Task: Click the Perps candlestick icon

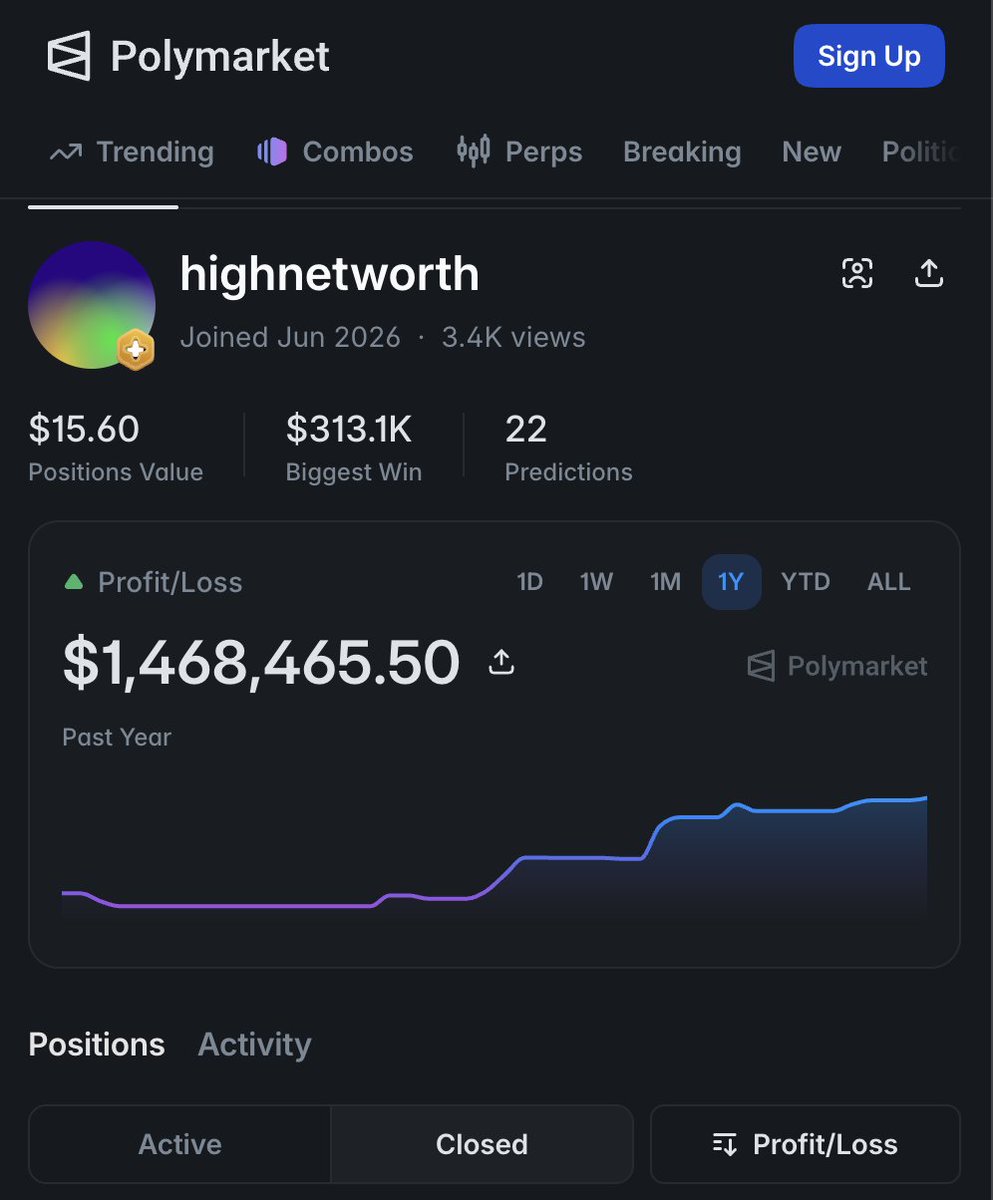Action: point(474,151)
